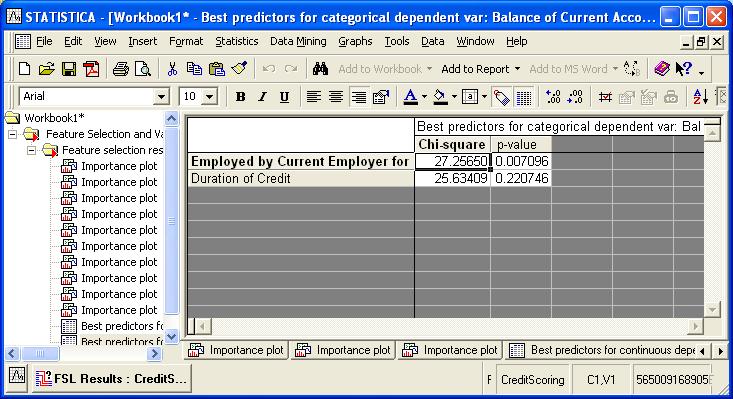Open file using the folder icon
Screen dimensions: 733x399
click(46, 69)
